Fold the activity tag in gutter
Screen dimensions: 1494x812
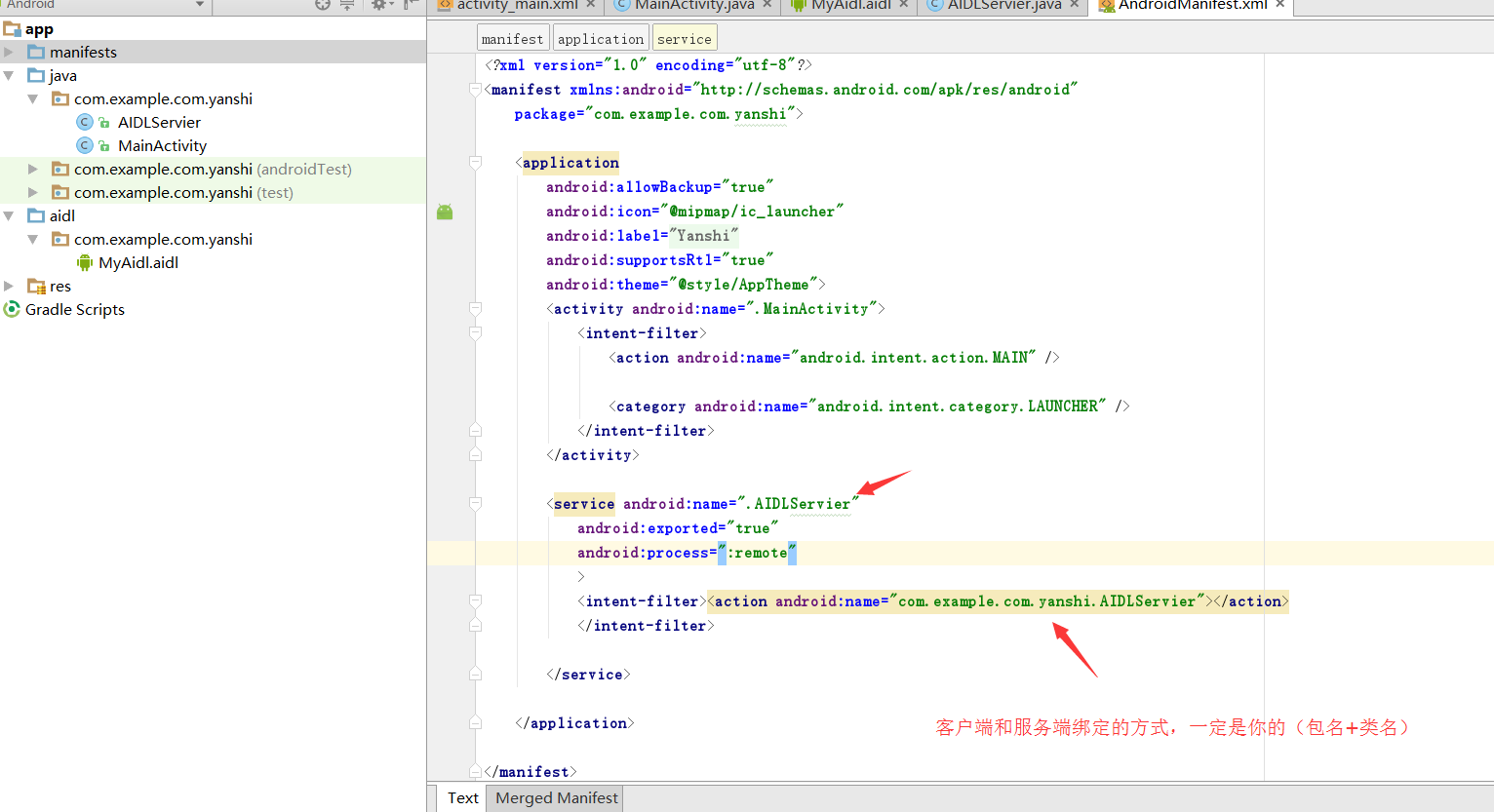point(475,308)
